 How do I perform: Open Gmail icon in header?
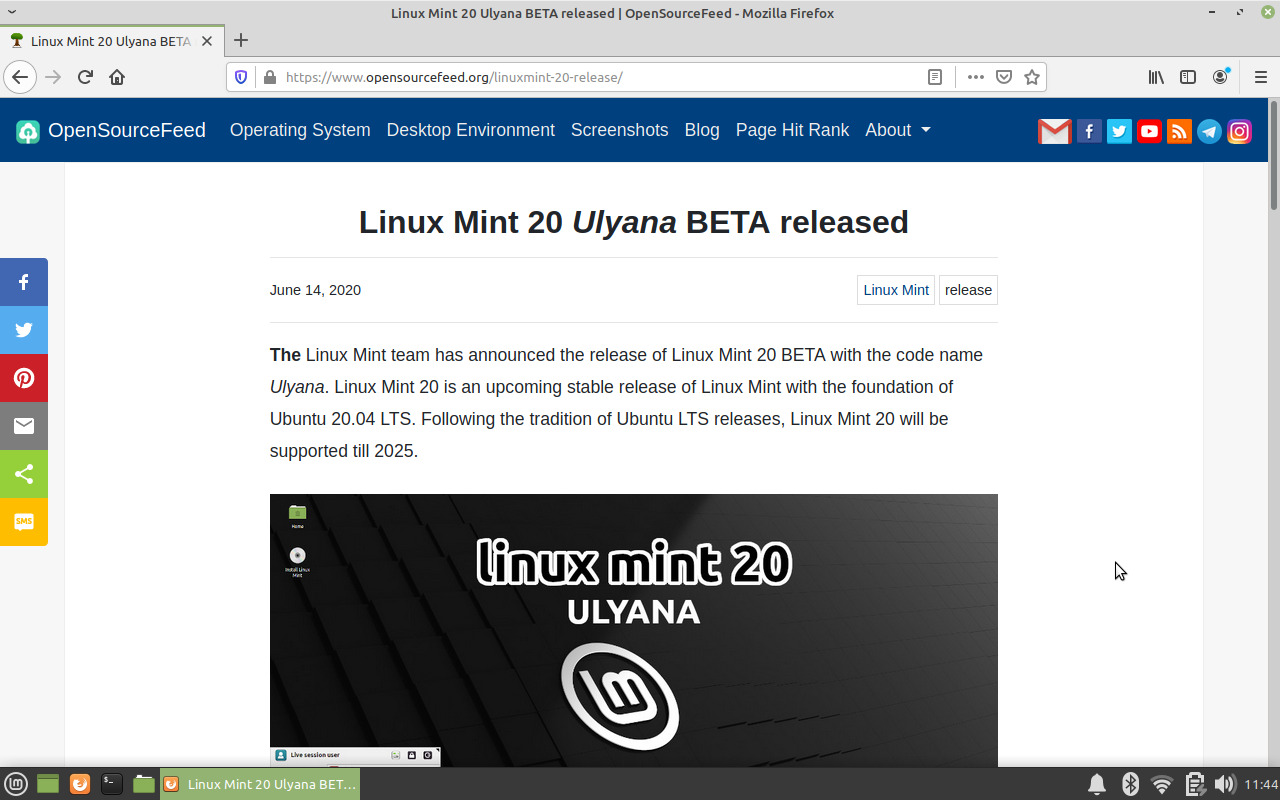[1054, 131]
